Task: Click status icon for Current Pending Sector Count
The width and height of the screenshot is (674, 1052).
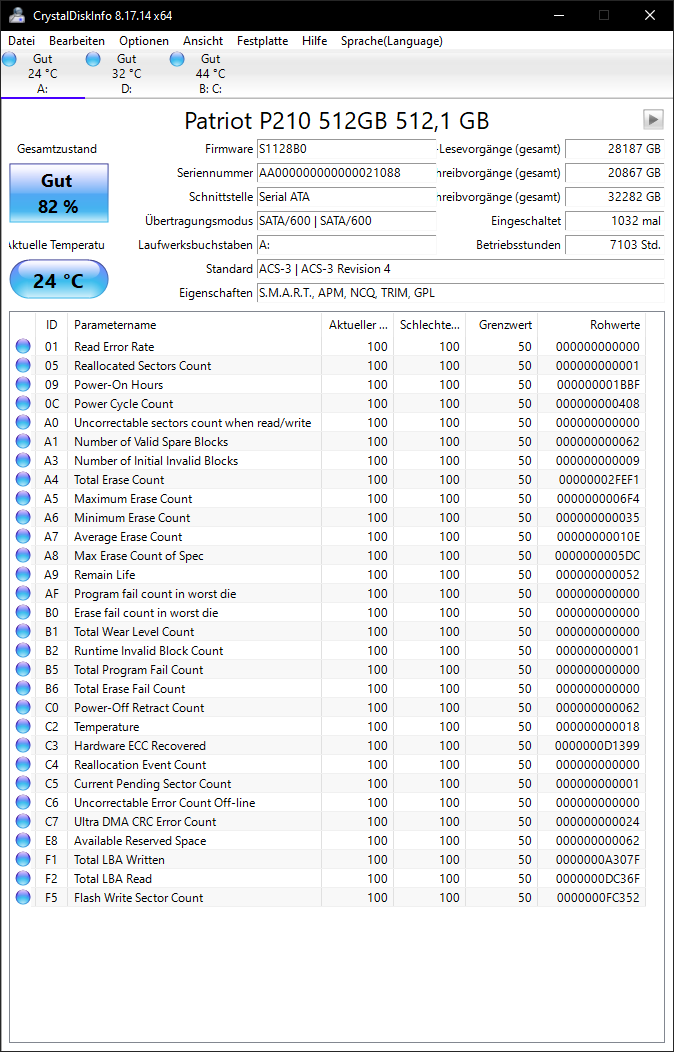Action: [23, 784]
